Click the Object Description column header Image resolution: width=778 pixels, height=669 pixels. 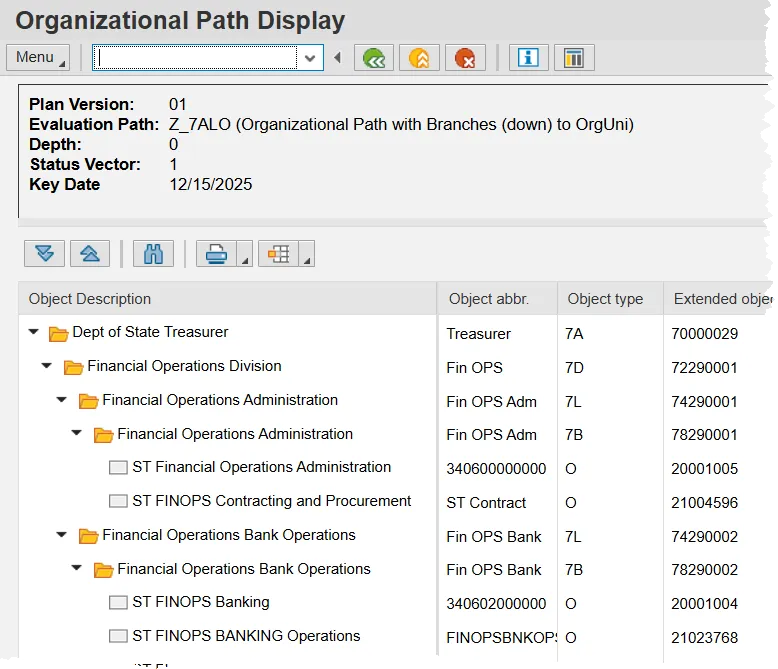tap(90, 299)
